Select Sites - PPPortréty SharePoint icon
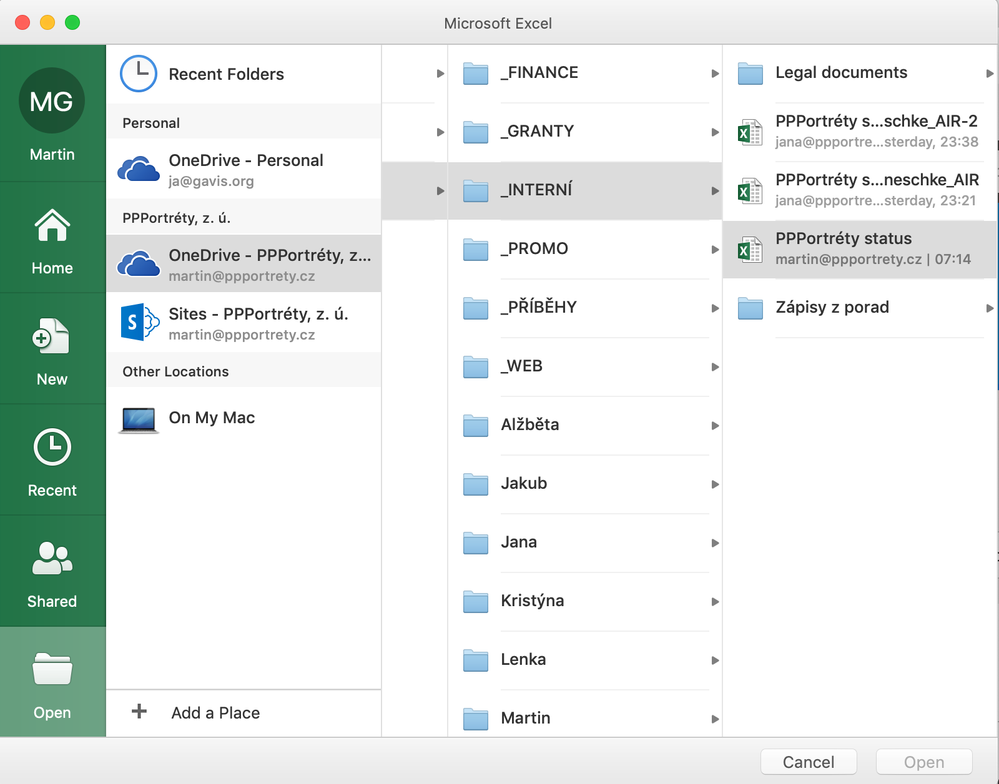The width and height of the screenshot is (999, 784). 138,323
